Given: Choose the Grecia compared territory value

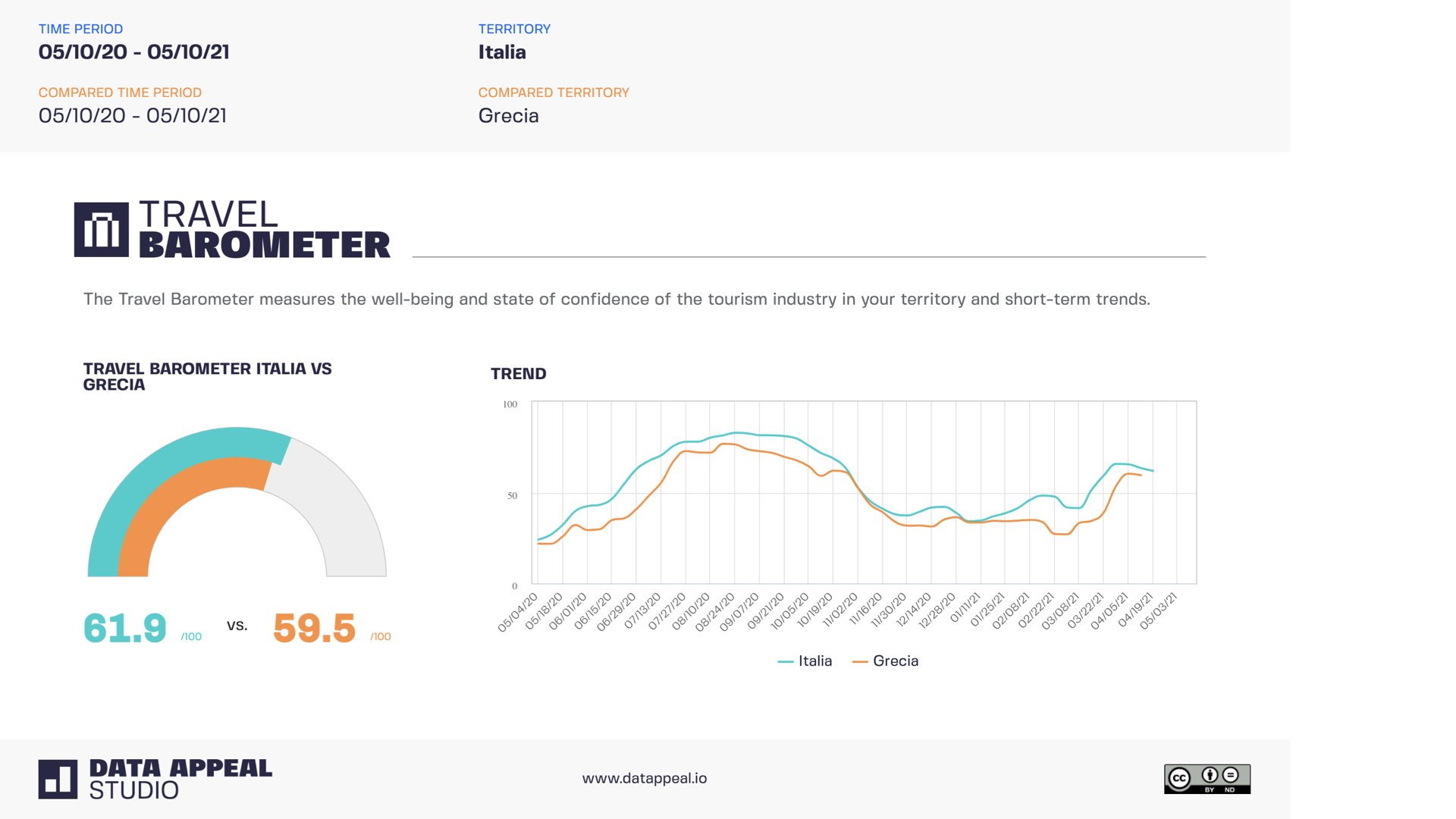Looking at the screenshot, I should tap(508, 116).
